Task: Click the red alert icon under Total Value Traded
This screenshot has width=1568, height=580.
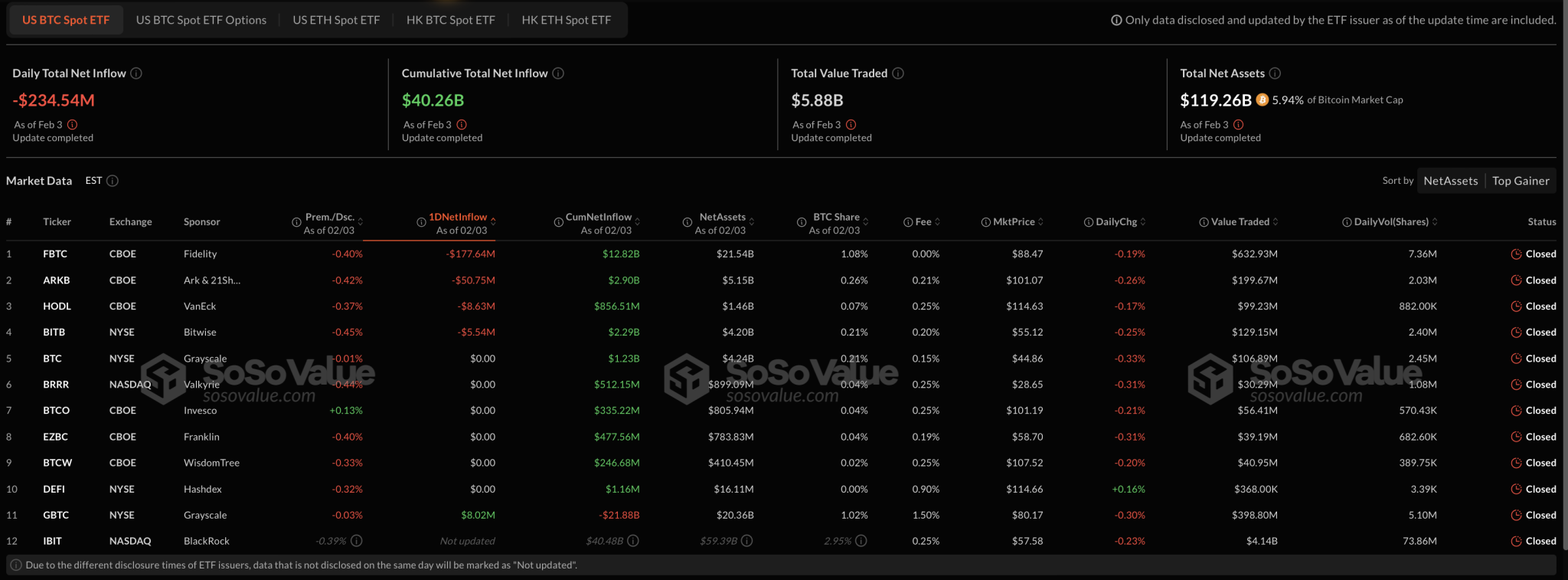Action: 851,125
